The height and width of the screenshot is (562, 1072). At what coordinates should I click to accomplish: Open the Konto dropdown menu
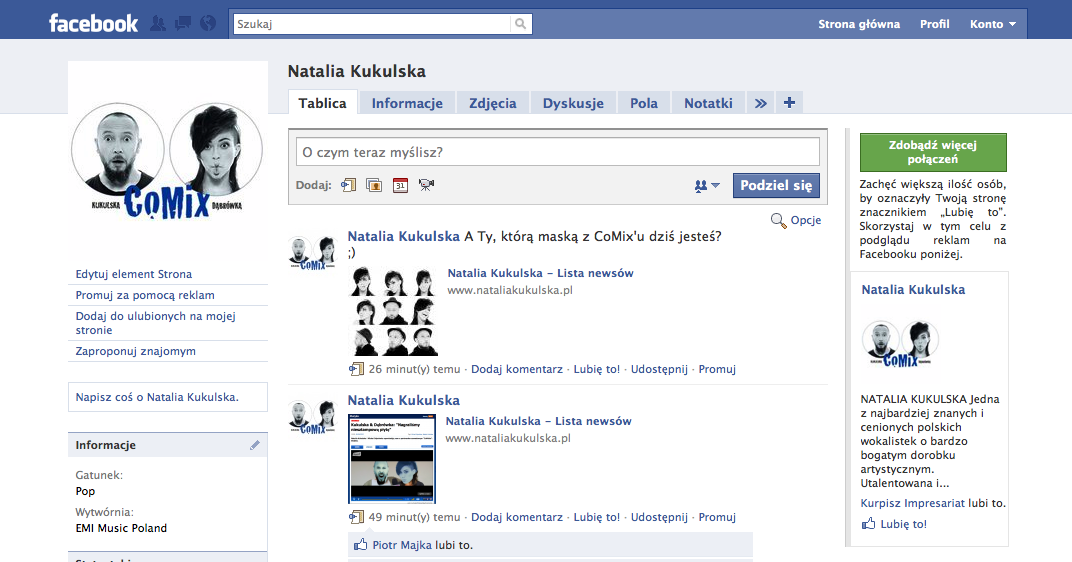(992, 24)
